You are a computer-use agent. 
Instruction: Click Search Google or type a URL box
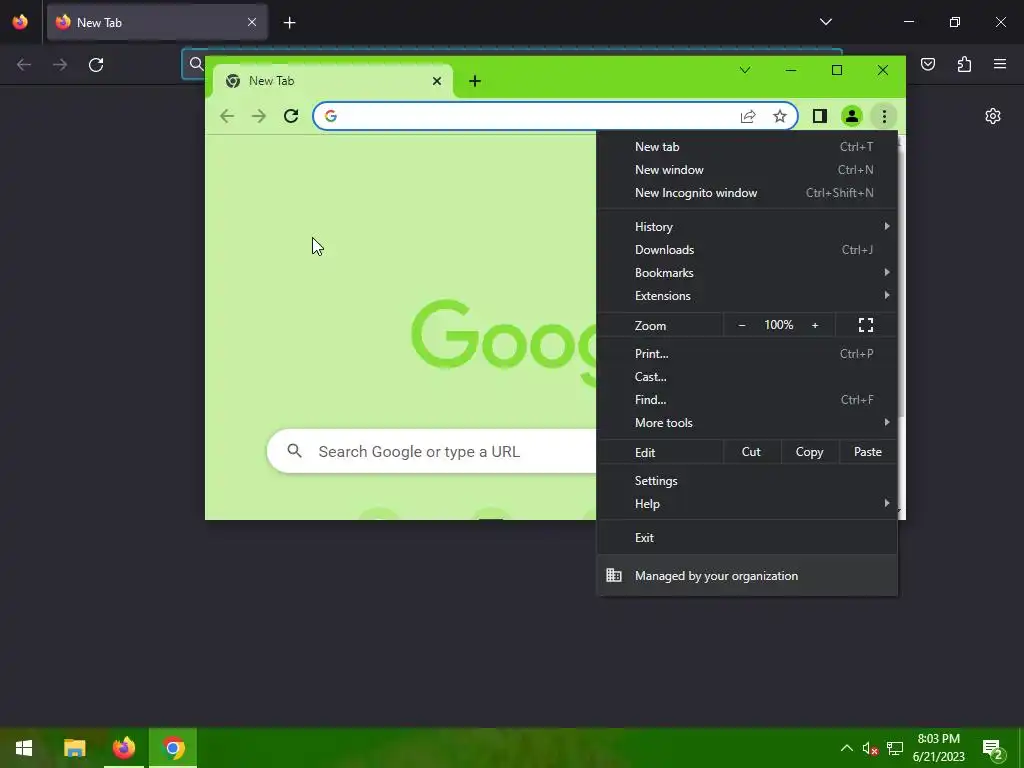point(432,451)
